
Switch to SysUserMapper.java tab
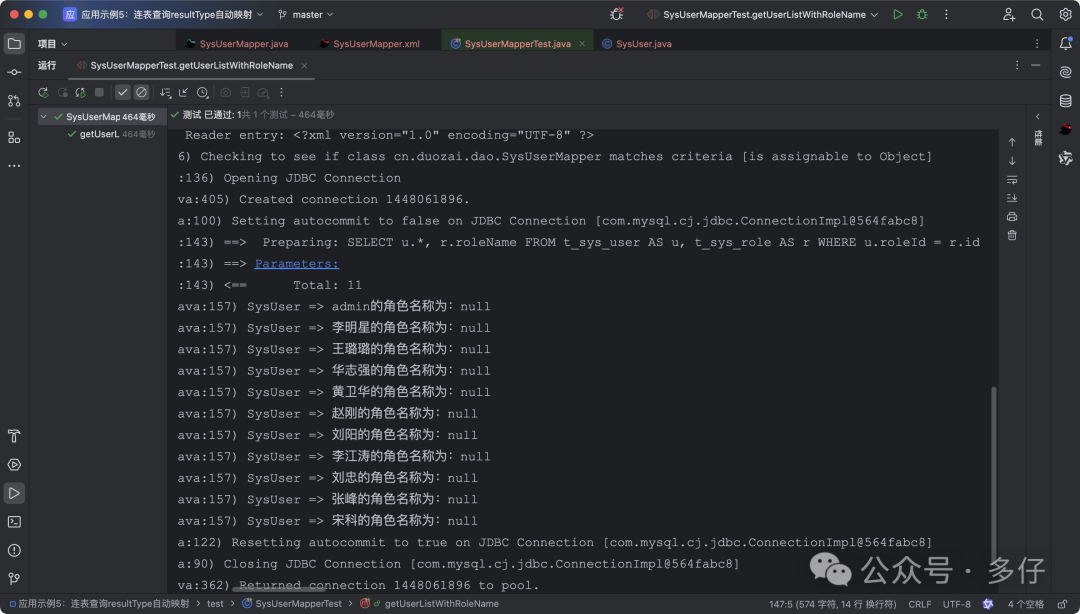click(x=237, y=43)
